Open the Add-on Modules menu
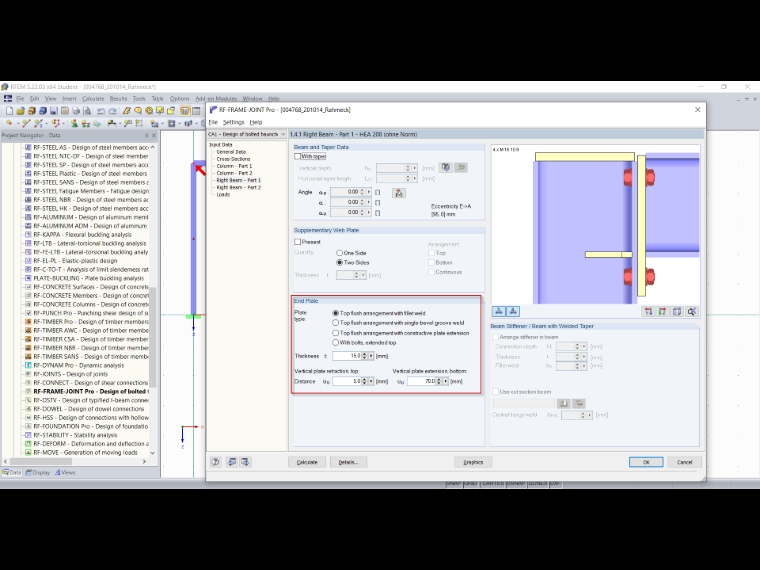Screen dimensions: 760x570 pyautogui.click(x=216, y=99)
